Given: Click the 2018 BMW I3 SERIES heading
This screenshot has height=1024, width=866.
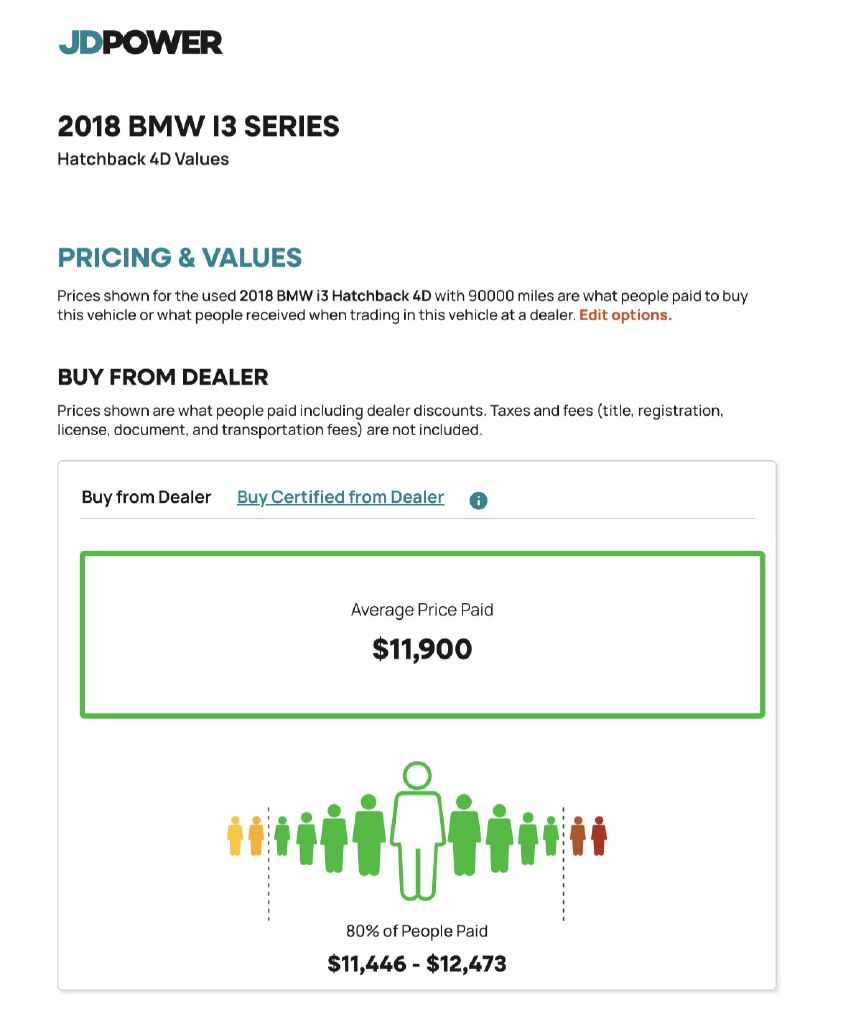Looking at the screenshot, I should (x=199, y=126).
